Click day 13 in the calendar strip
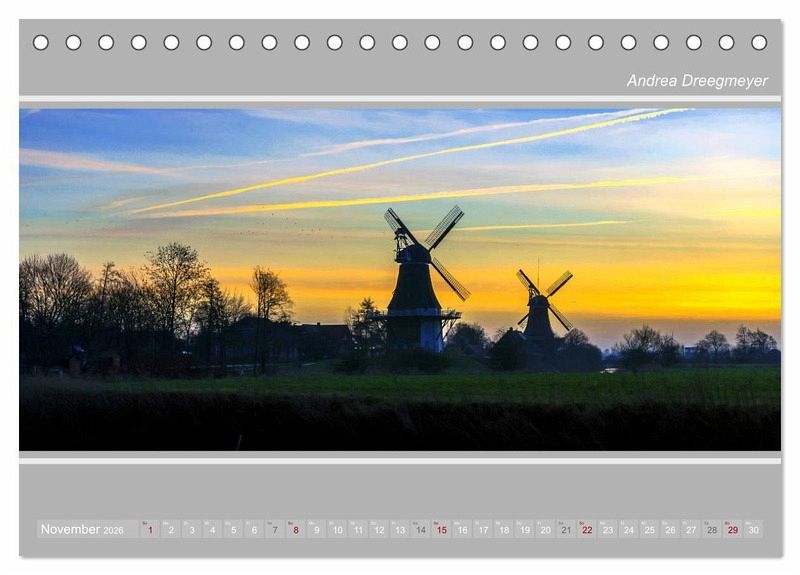800x575 pixels. (400, 529)
